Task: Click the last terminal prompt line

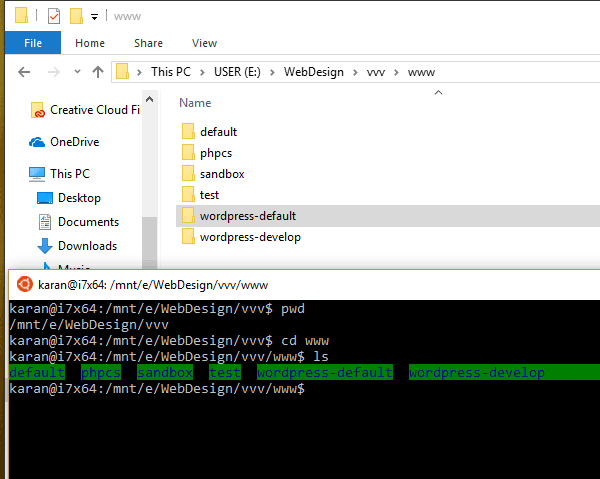Action: [157, 389]
